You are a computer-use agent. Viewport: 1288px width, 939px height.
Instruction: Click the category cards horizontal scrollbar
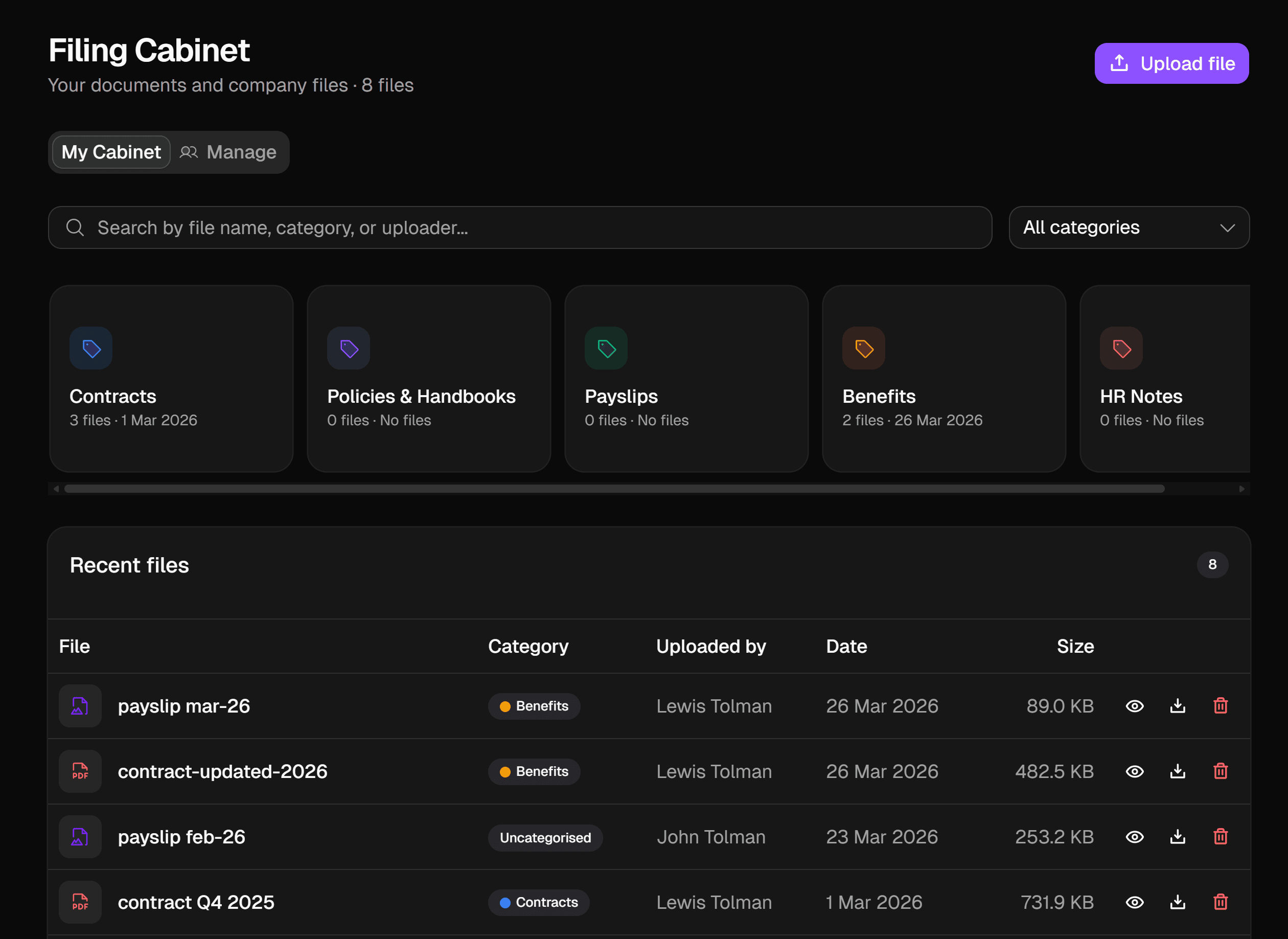pyautogui.click(x=614, y=489)
